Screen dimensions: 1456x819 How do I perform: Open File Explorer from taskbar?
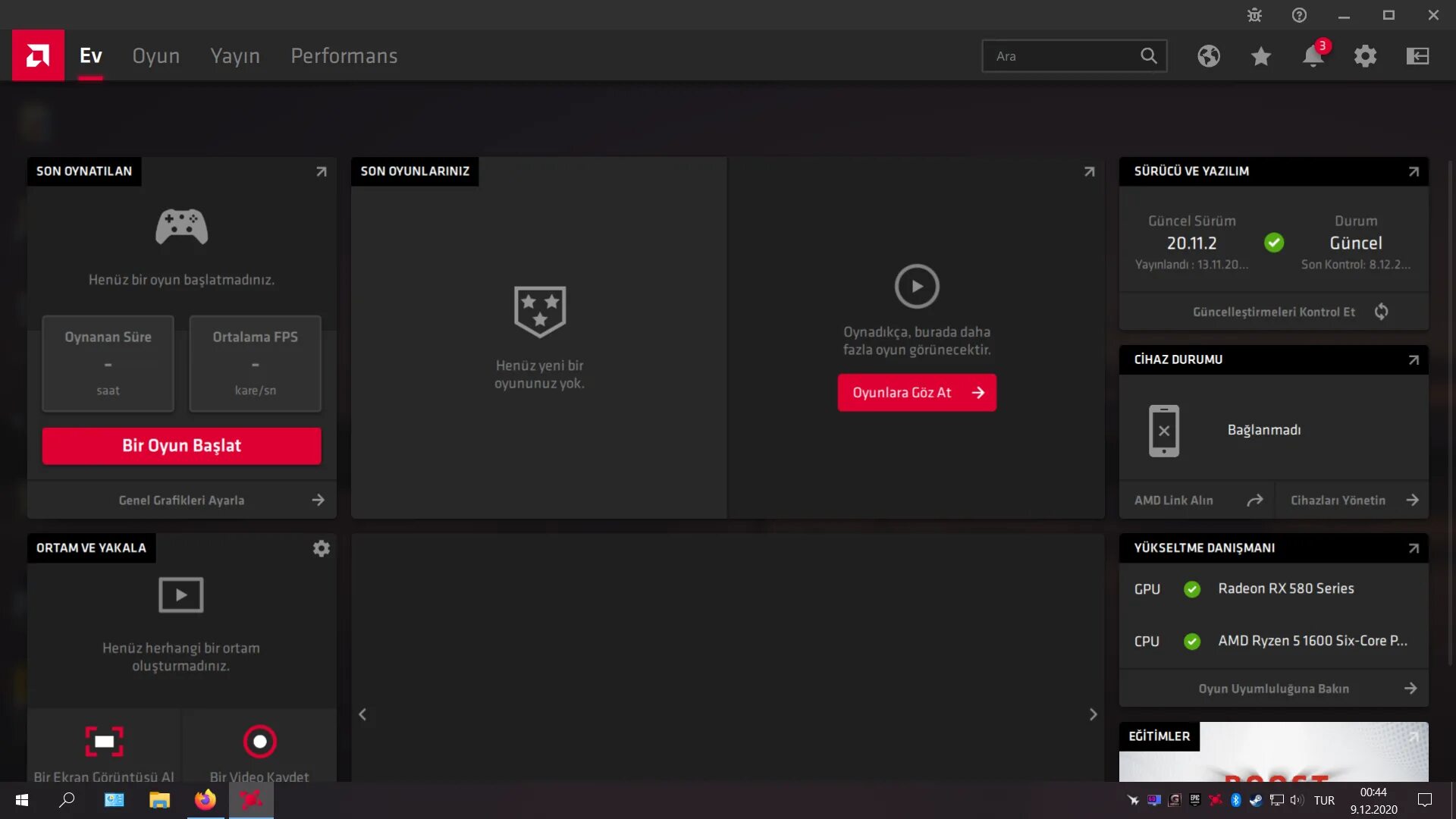(159, 800)
